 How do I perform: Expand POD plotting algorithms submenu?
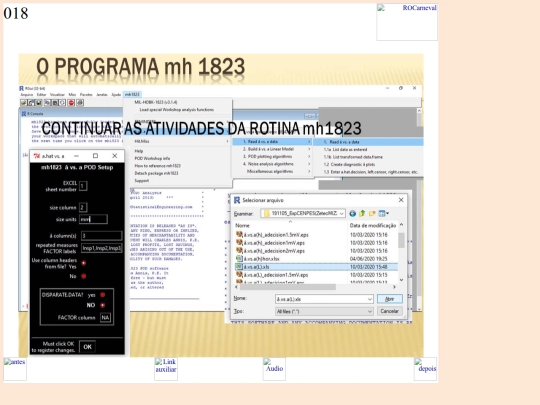(x=309, y=157)
